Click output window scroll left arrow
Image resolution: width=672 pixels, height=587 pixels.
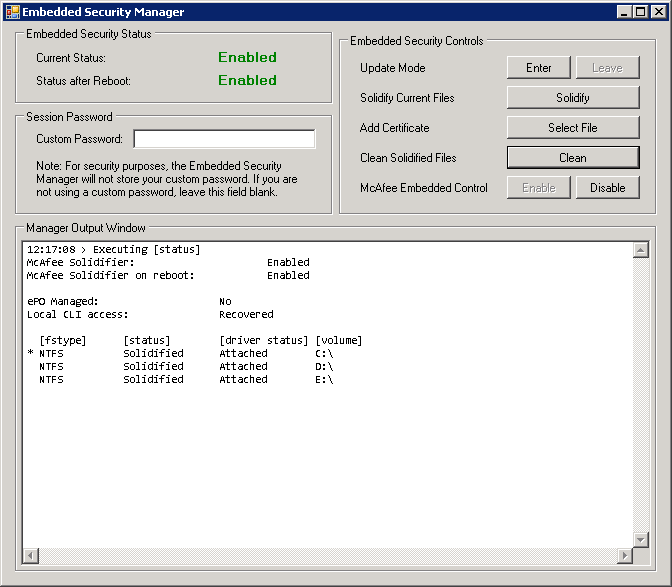(x=30, y=555)
